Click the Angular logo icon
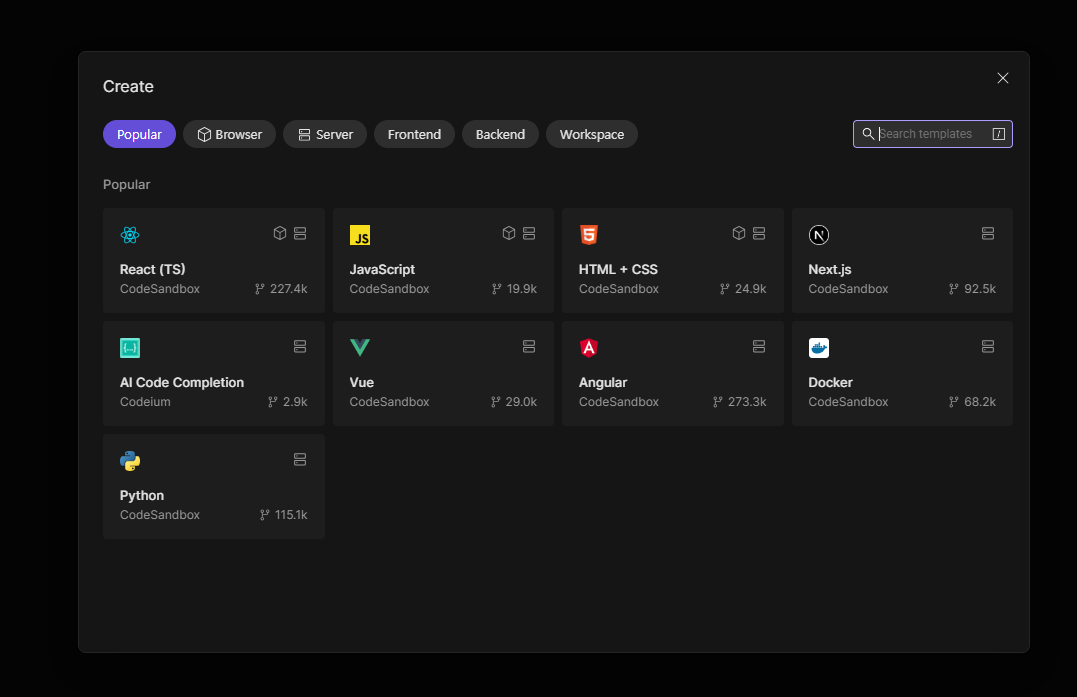1077x697 pixels. [x=589, y=348]
